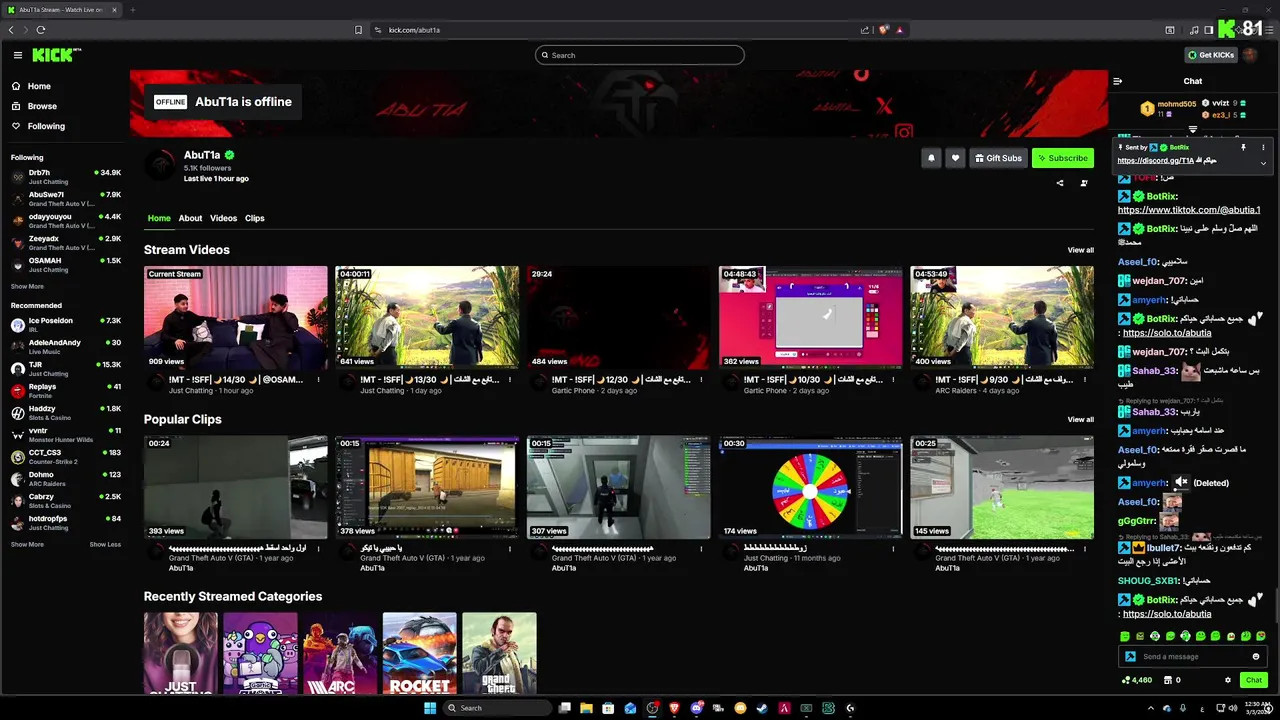Screen dimensions: 1280x720
Task: Click the KICK logo
Action: point(56,55)
